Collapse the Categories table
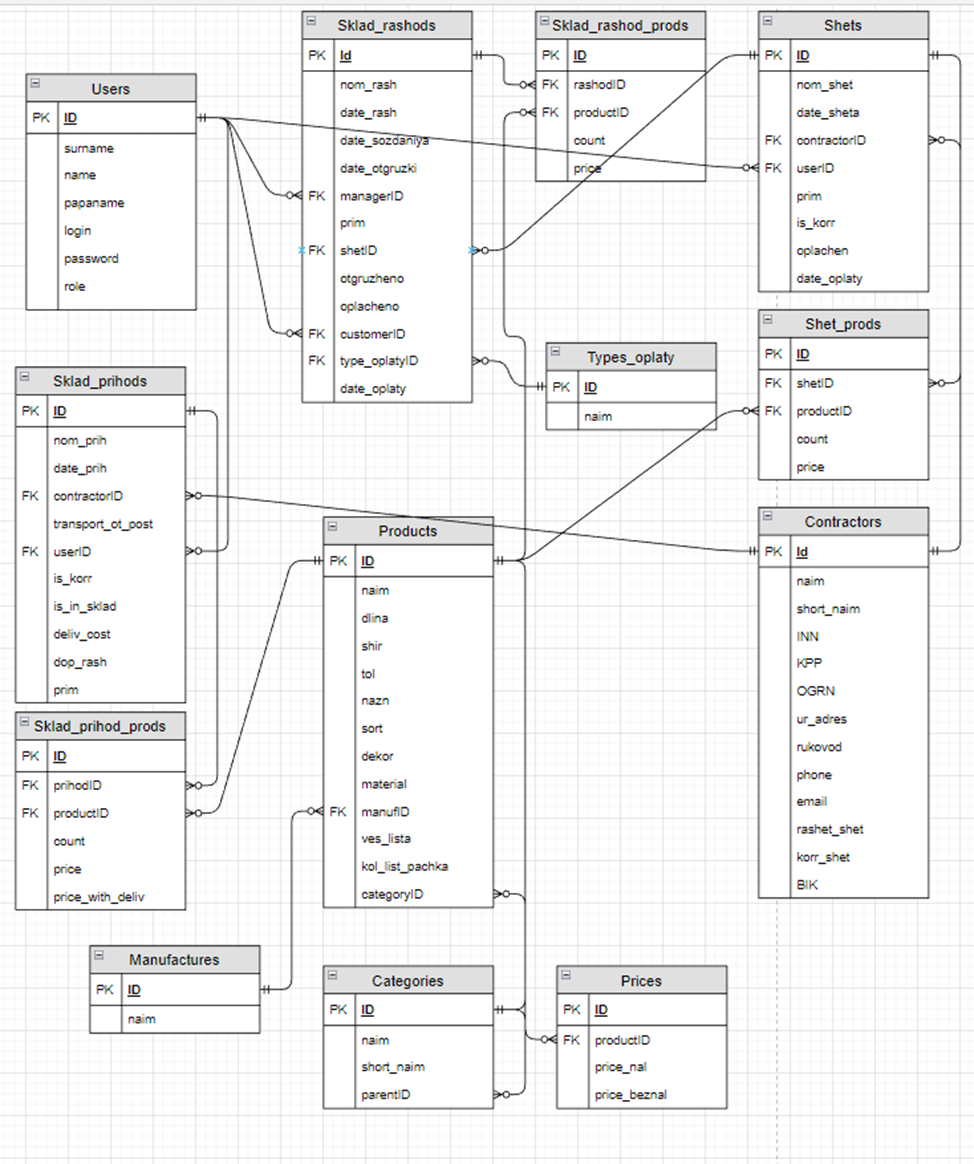The image size is (974, 1164). [x=333, y=975]
